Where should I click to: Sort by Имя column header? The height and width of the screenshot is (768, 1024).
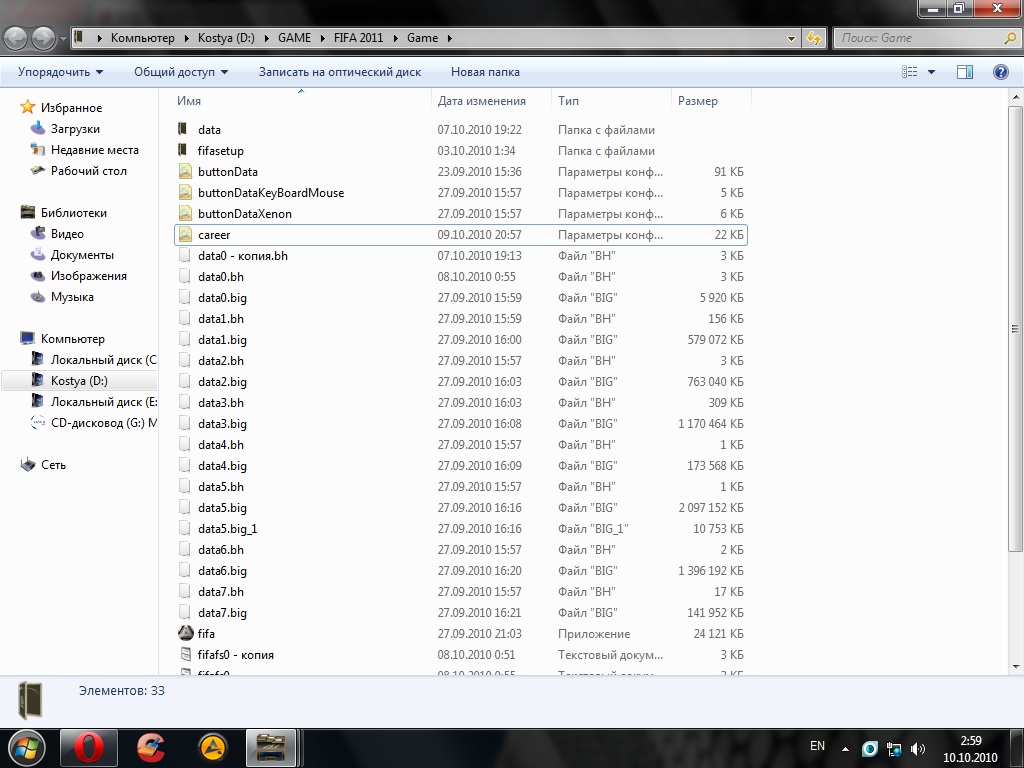pos(301,101)
